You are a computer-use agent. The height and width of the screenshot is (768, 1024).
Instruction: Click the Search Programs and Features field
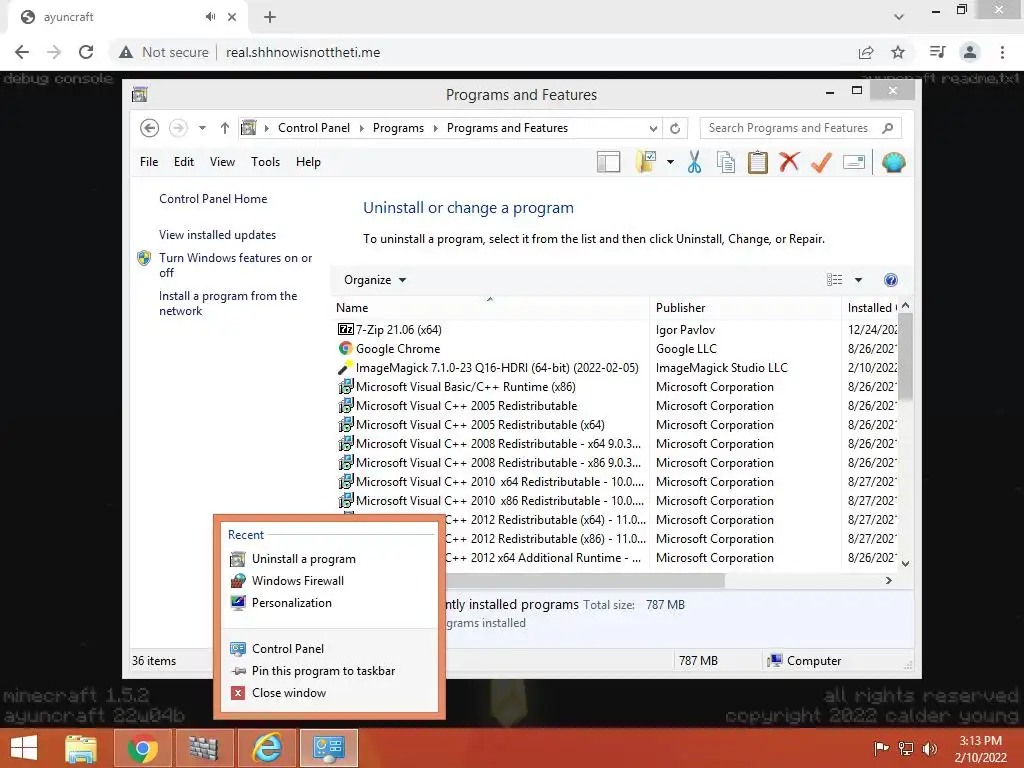(x=788, y=128)
